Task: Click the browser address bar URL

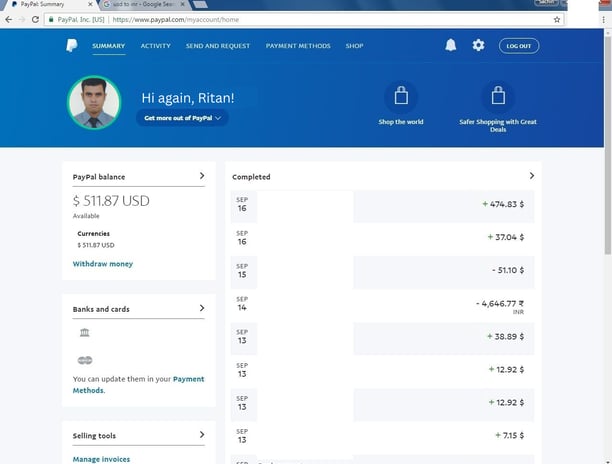Action: [175, 20]
